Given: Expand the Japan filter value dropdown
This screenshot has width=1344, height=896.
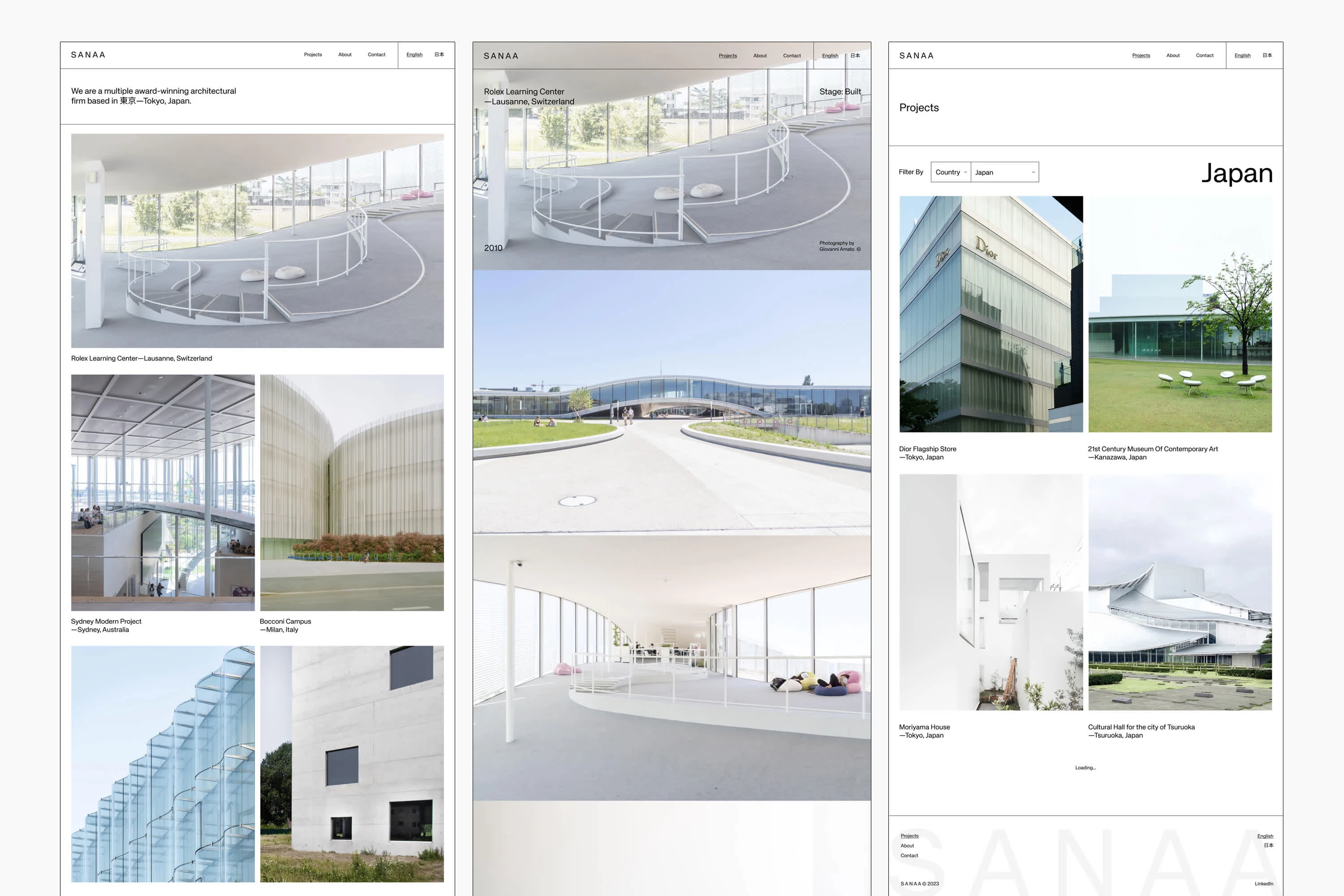Looking at the screenshot, I should tap(1004, 172).
